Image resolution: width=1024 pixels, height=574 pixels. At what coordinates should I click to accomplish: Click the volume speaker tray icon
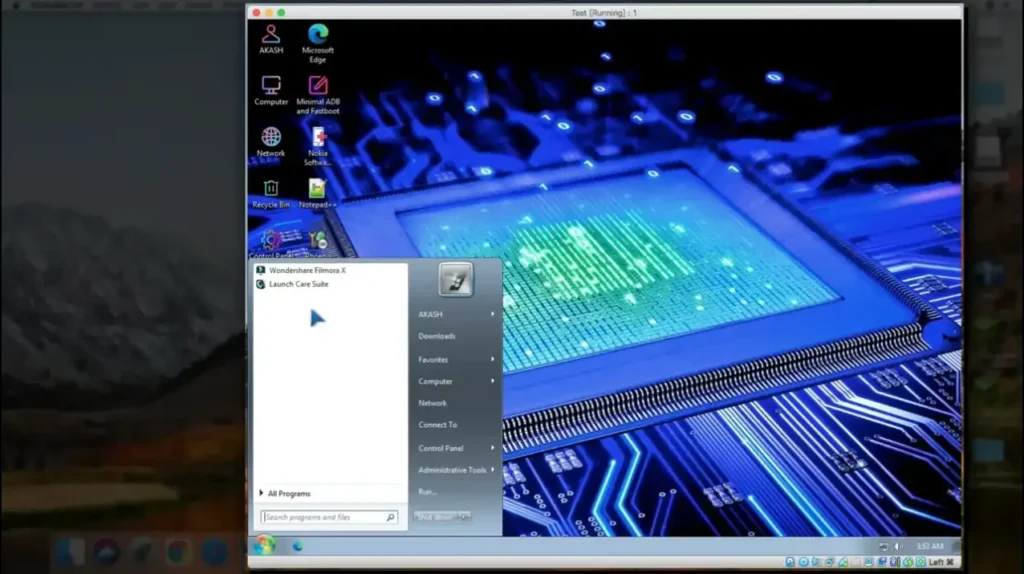[x=897, y=546]
